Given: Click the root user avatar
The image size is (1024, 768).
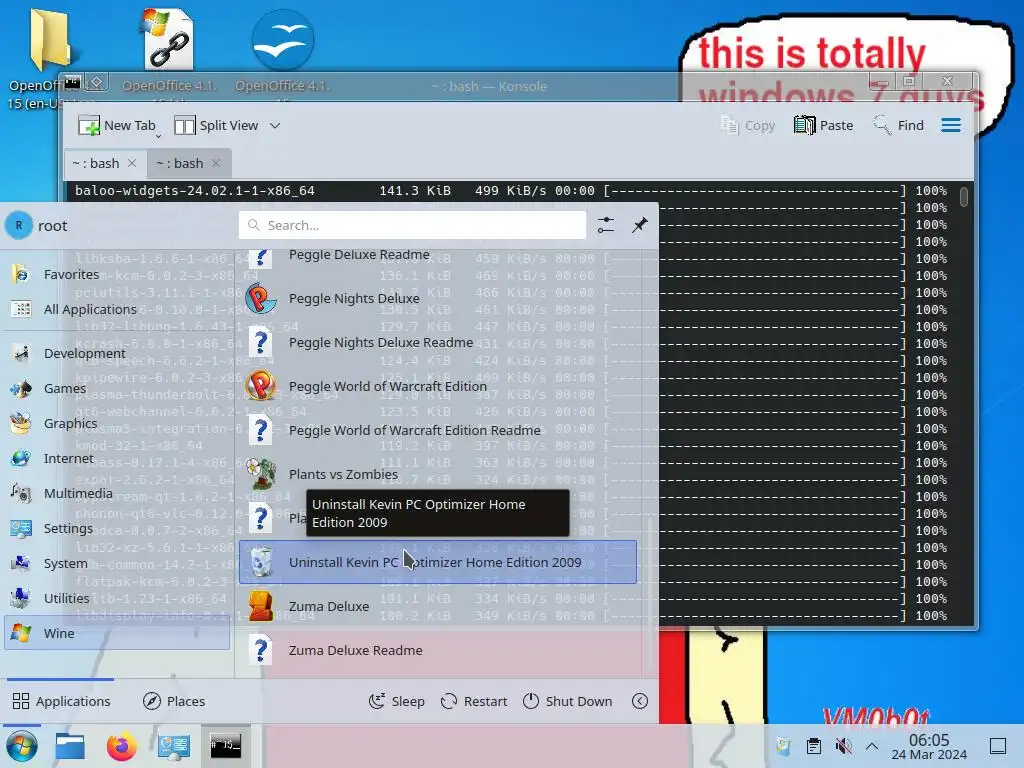Looking at the screenshot, I should pyautogui.click(x=19, y=225).
